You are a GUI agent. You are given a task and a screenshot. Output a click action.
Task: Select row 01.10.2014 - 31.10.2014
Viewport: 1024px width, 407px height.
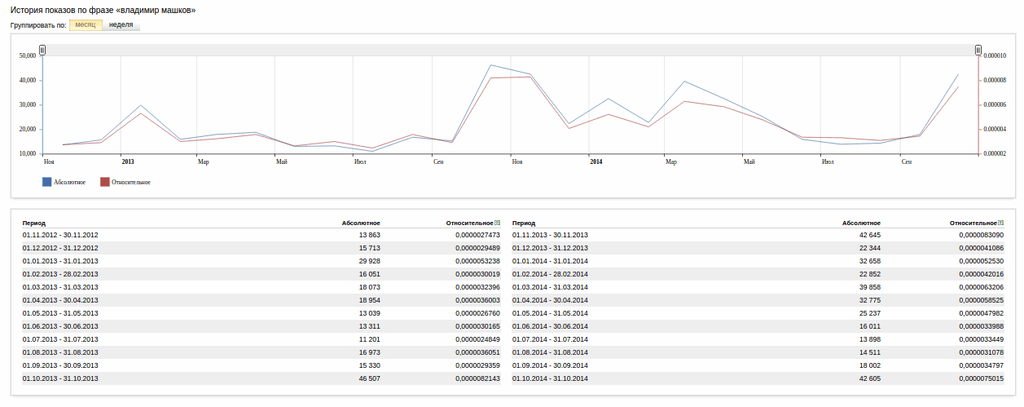[x=758, y=378]
